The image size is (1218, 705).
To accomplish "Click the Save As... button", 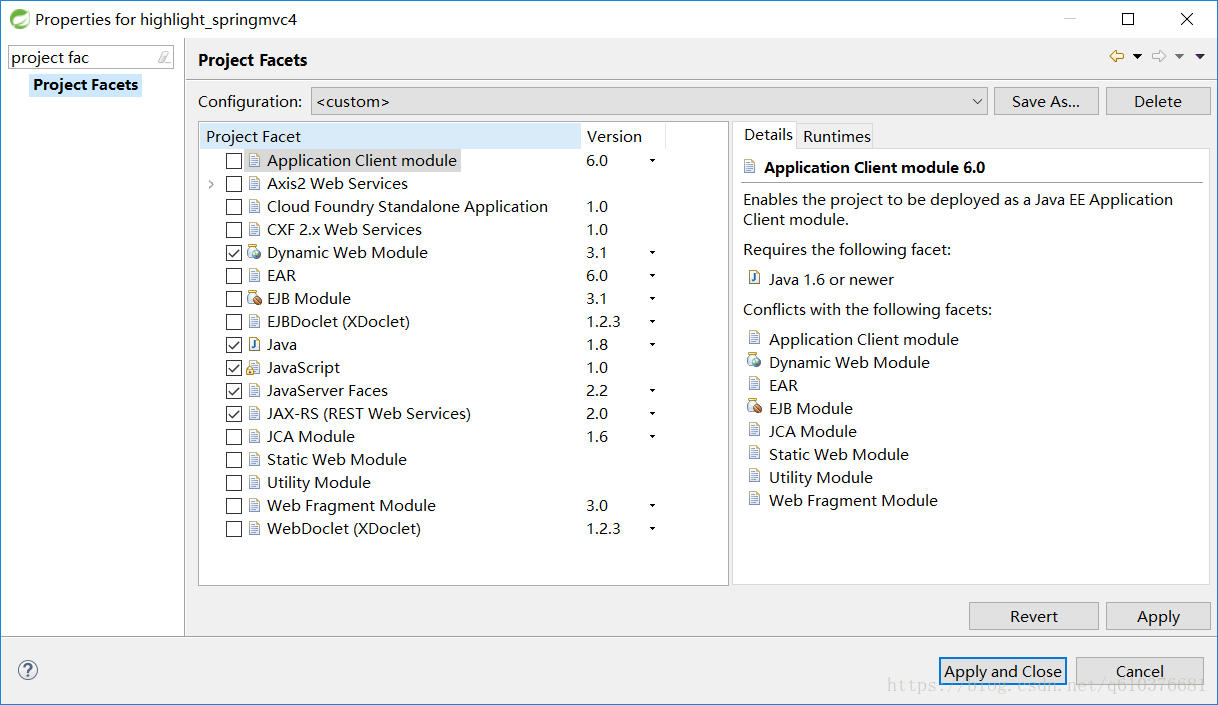I will point(1046,101).
